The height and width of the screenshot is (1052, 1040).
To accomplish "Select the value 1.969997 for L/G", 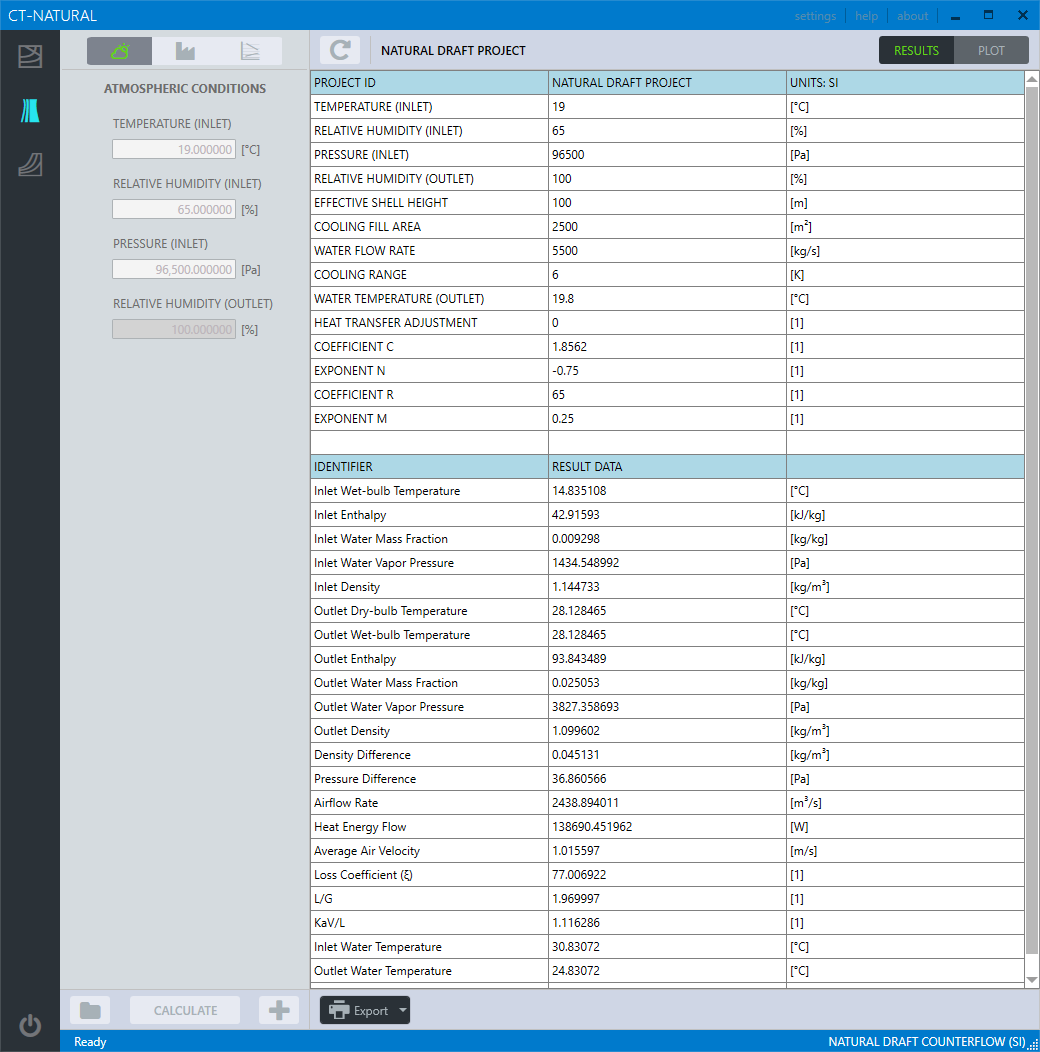I will tap(576, 899).
